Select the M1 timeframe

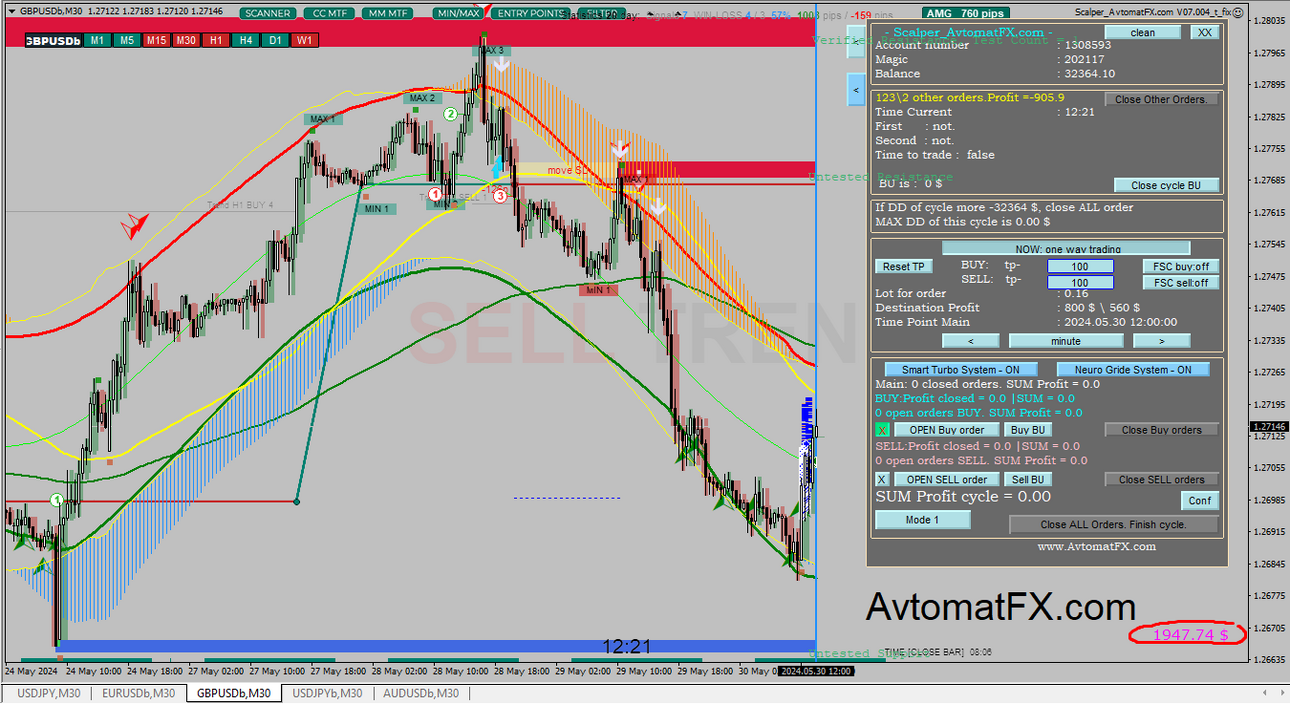pyautogui.click(x=96, y=40)
